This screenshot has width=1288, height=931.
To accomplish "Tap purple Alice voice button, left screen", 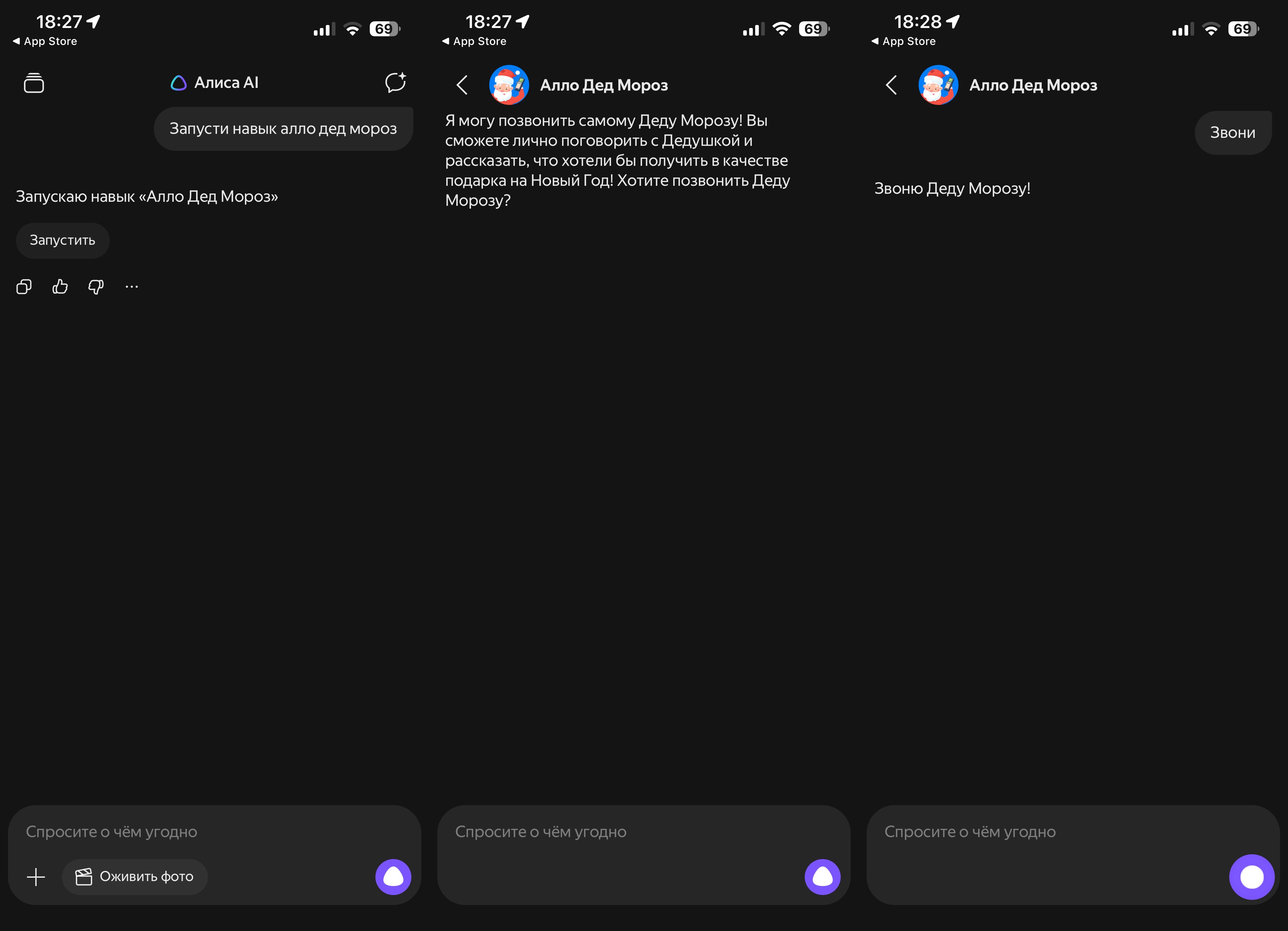I will point(393,876).
